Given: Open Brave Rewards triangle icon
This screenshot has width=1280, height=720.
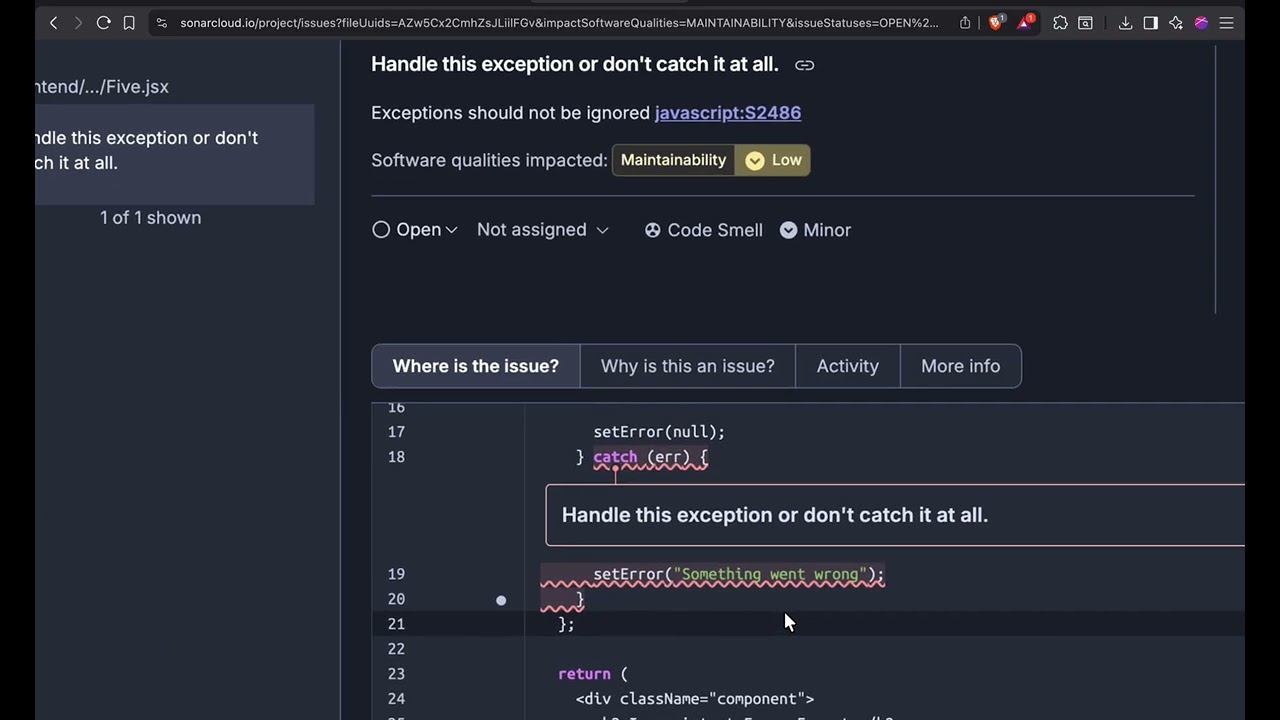Looking at the screenshot, I should point(1027,22).
